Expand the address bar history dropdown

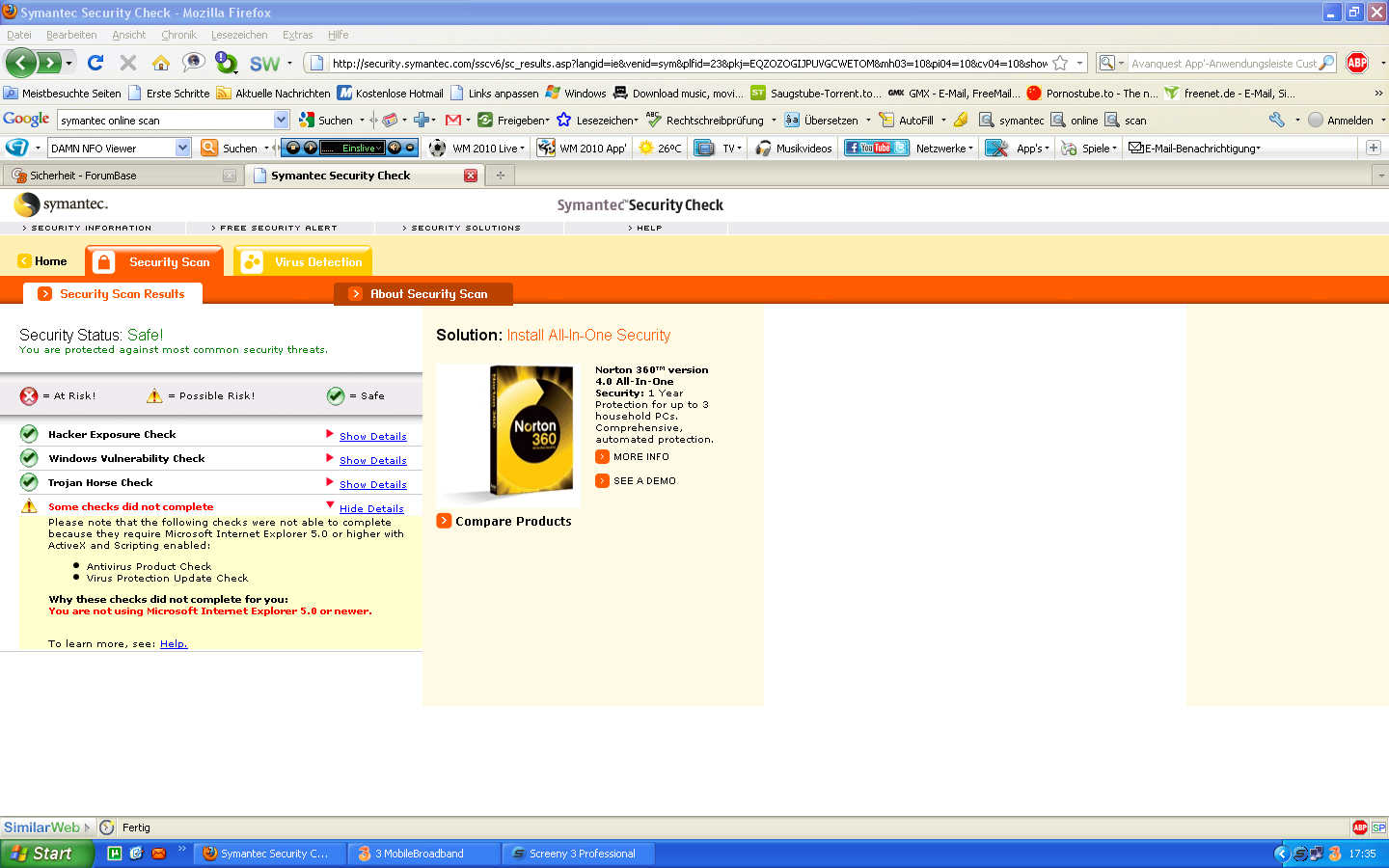(x=1079, y=63)
